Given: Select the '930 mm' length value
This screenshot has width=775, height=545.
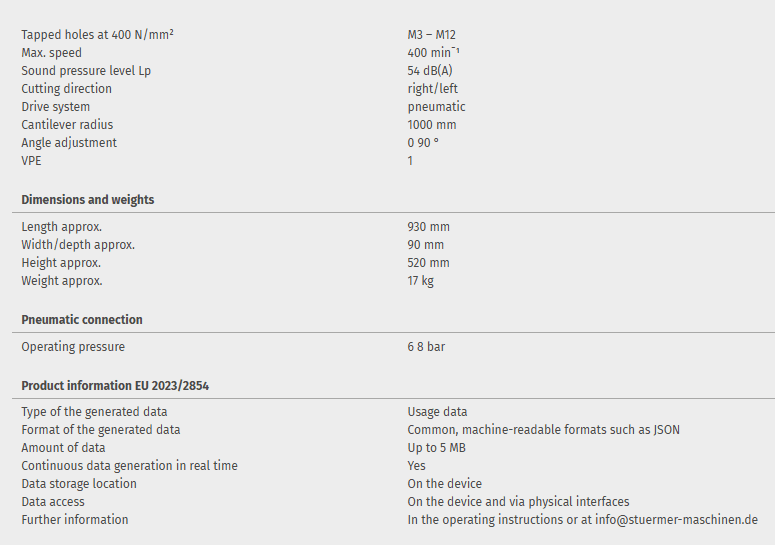Looking at the screenshot, I should [429, 227].
